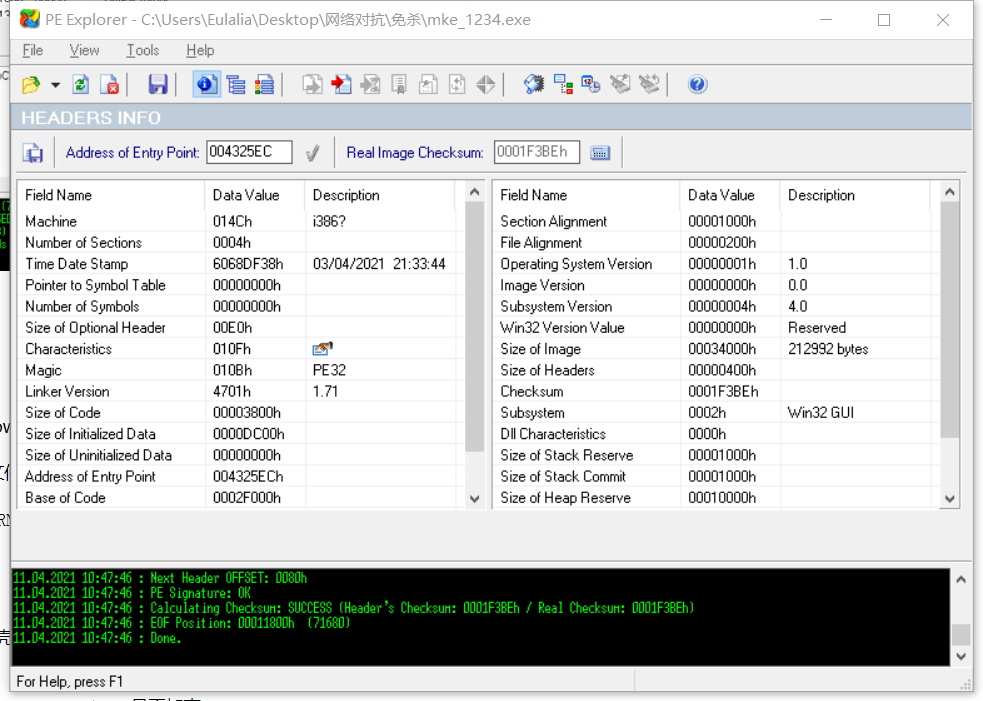Open the Disassembler chip icon
Viewport: 983px width, 701px height.
(x=534, y=85)
